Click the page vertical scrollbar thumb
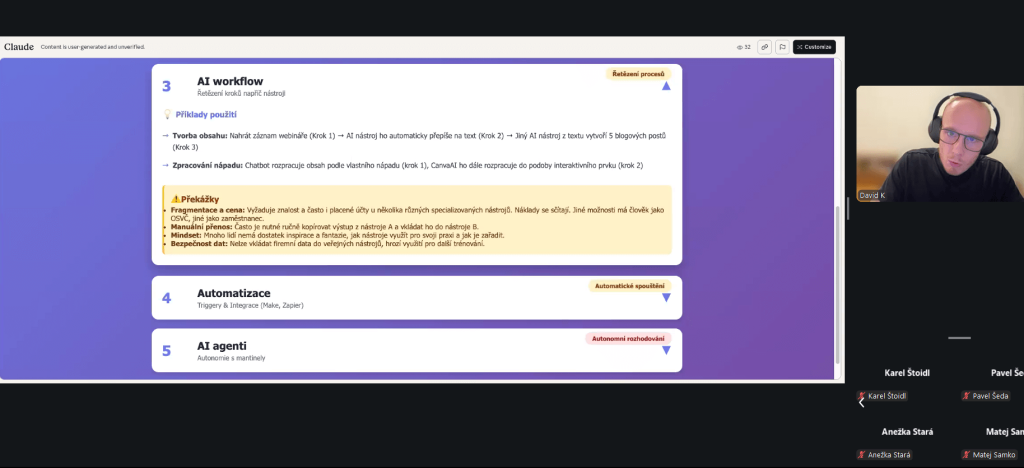Viewport: 1024px width, 468px height. 838,284
